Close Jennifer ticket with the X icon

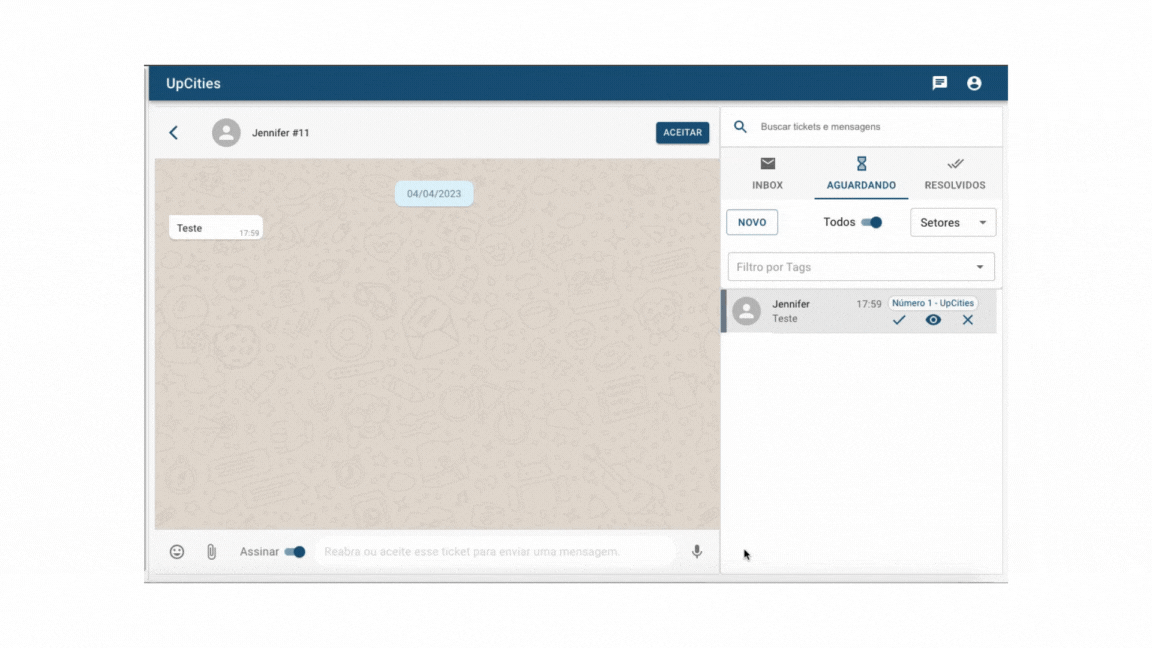point(968,320)
